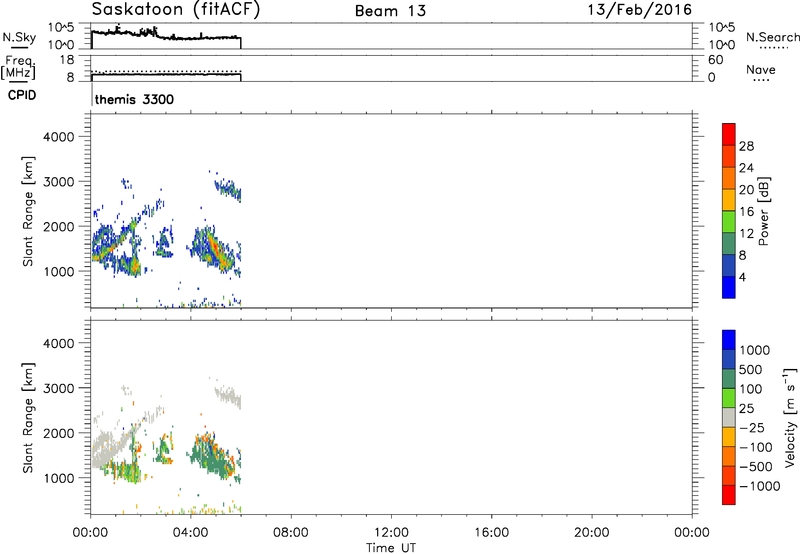Click the Power [dB] colorbar label
Image resolution: width=800 pixels, height=554 pixels.
tap(763, 211)
